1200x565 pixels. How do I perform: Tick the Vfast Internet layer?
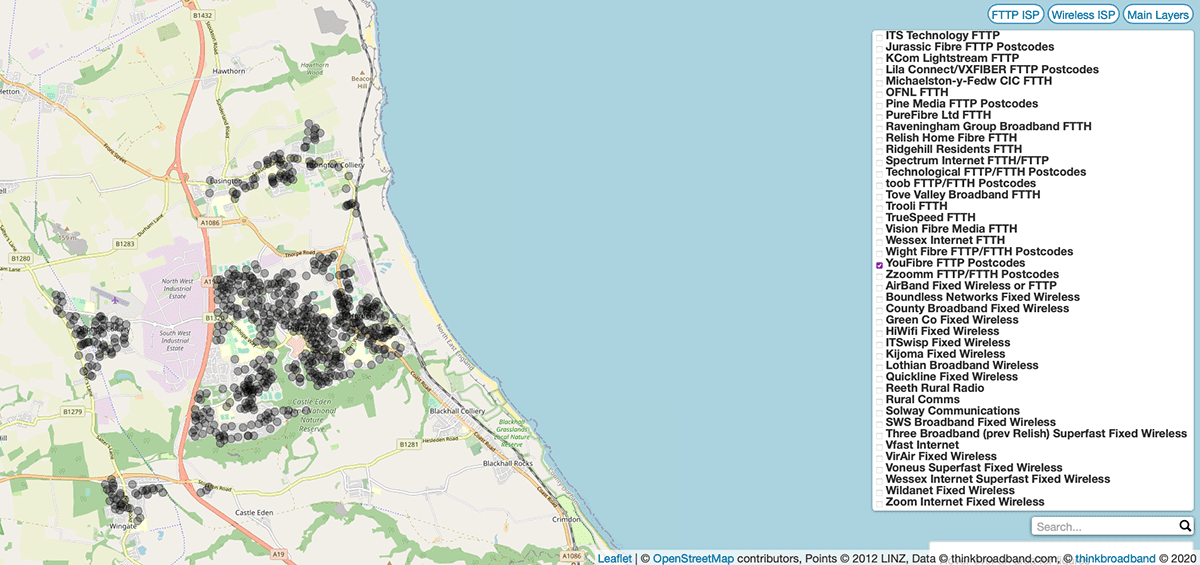(x=879, y=445)
